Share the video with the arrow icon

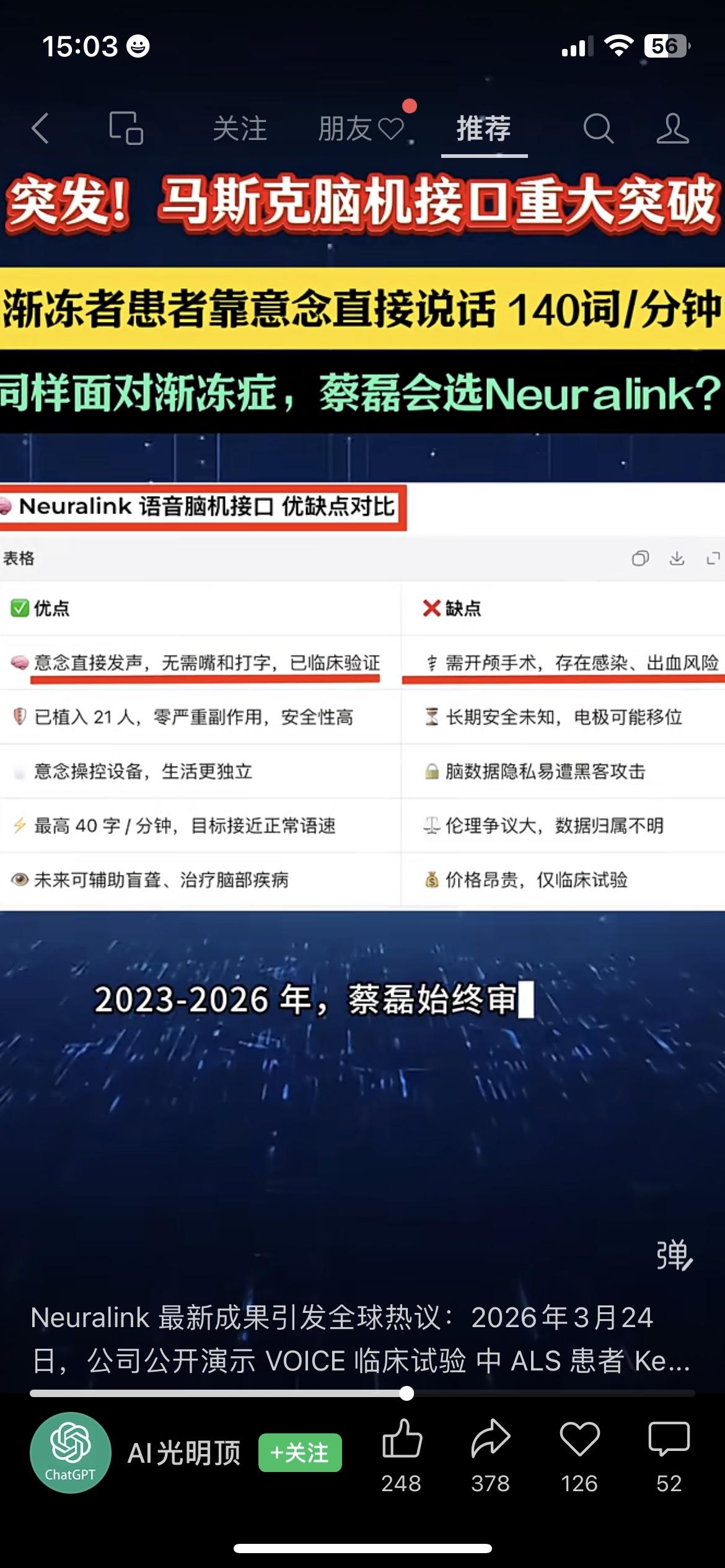pos(490,1438)
